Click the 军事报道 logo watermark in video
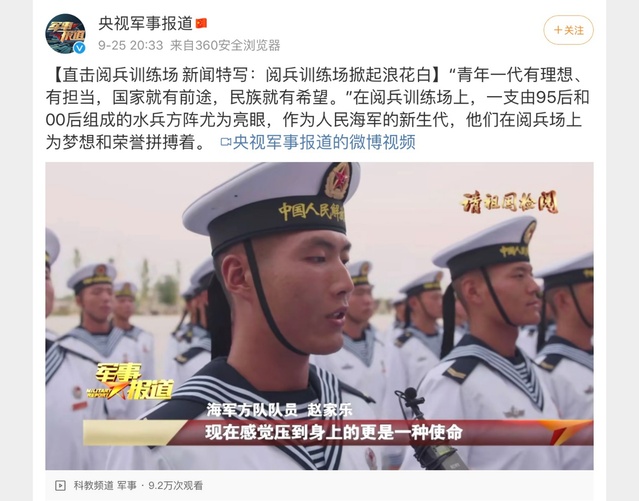This screenshot has height=501, width=639. (130, 381)
